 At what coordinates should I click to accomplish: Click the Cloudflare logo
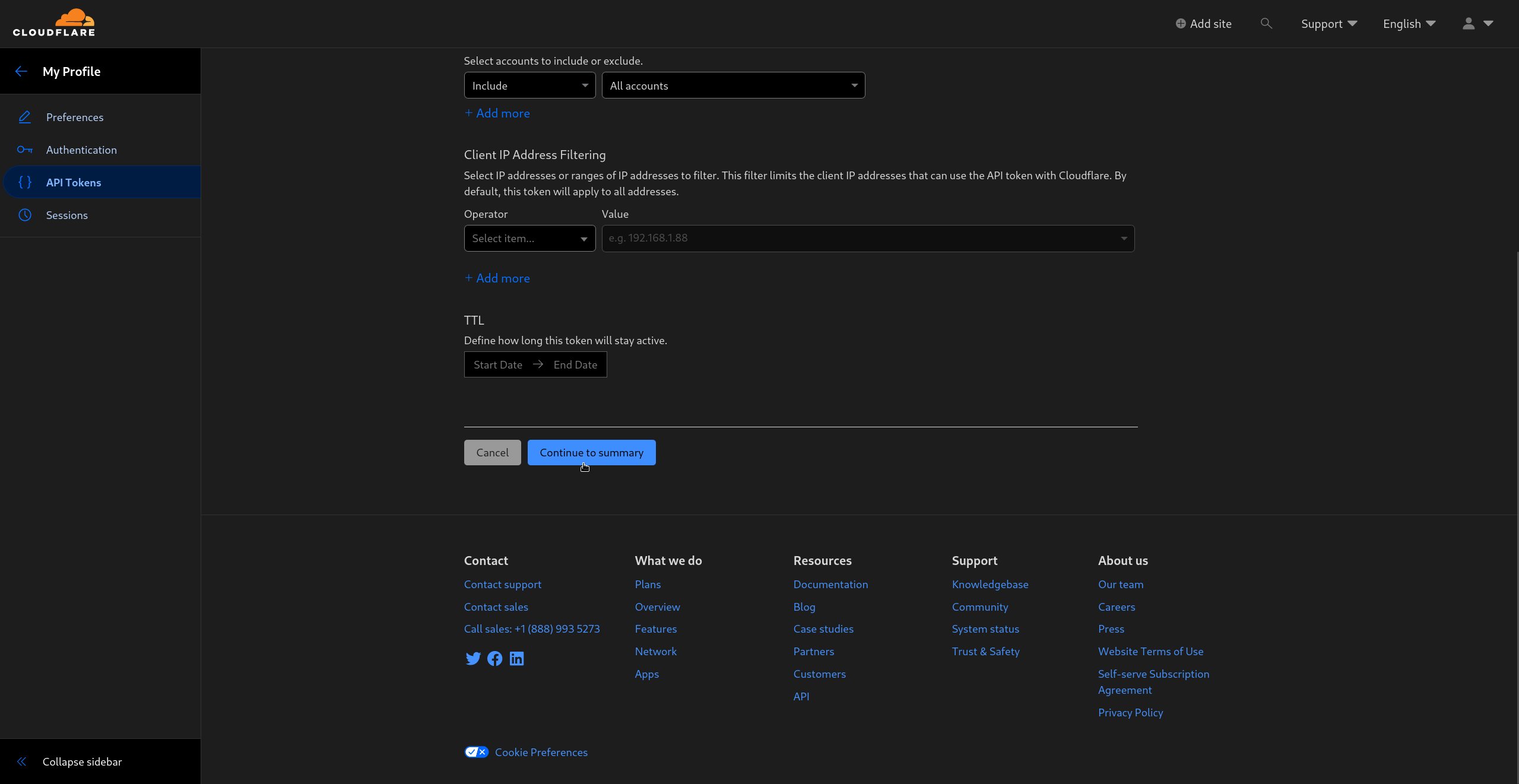(x=54, y=23)
